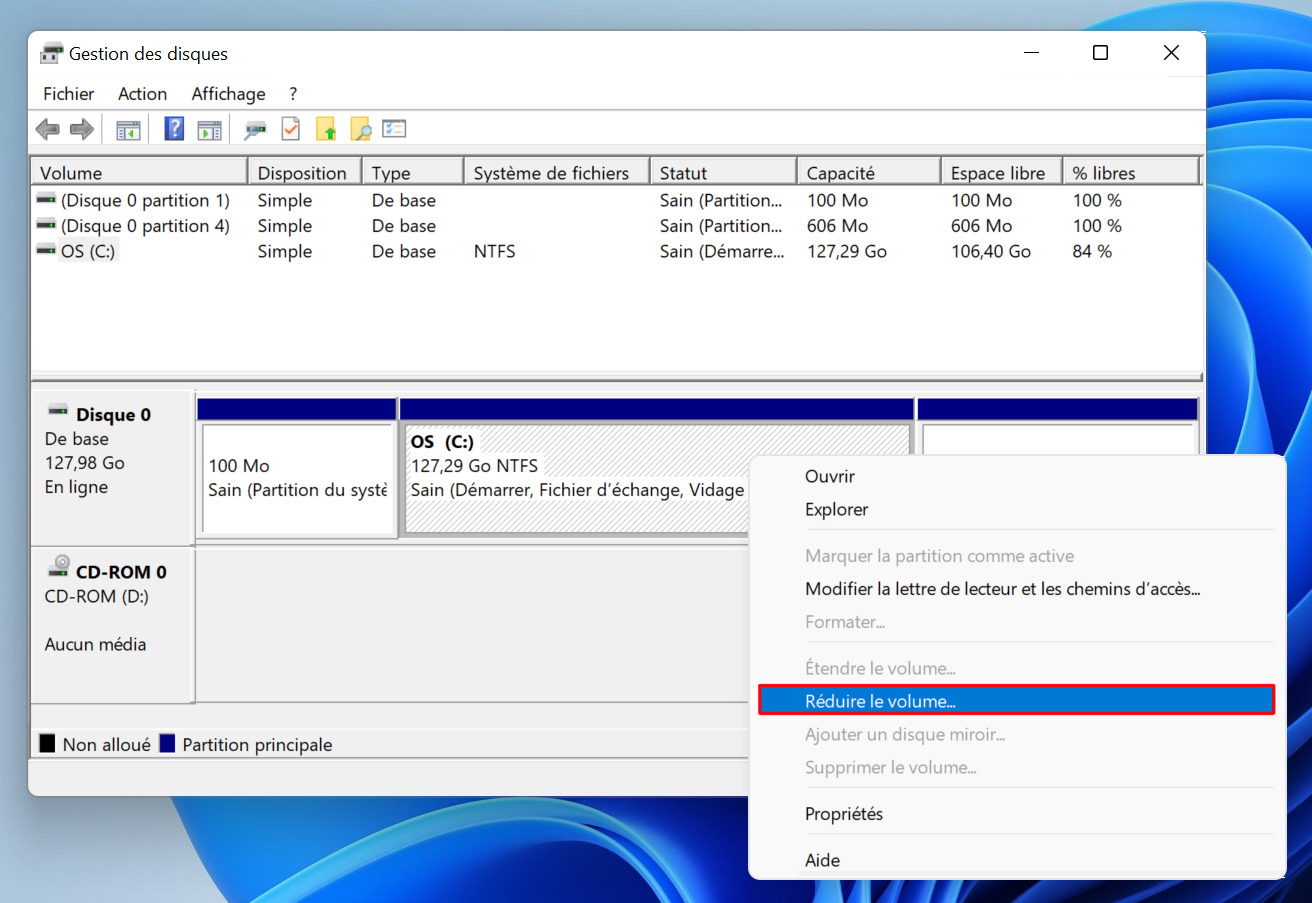Select the 100 Mo partition block
Screen dimensions: 1312x903
coord(298,479)
